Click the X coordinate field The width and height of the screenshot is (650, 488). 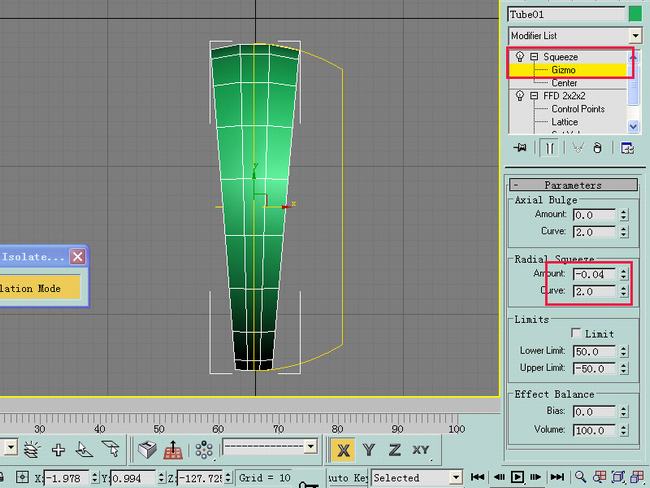(x=66, y=478)
